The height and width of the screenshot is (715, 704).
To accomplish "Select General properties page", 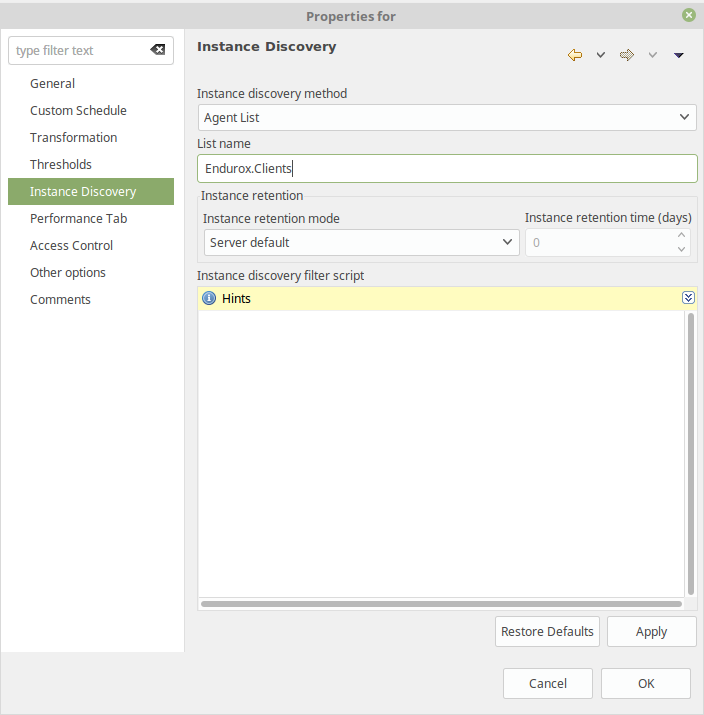I will pyautogui.click(x=52, y=84).
